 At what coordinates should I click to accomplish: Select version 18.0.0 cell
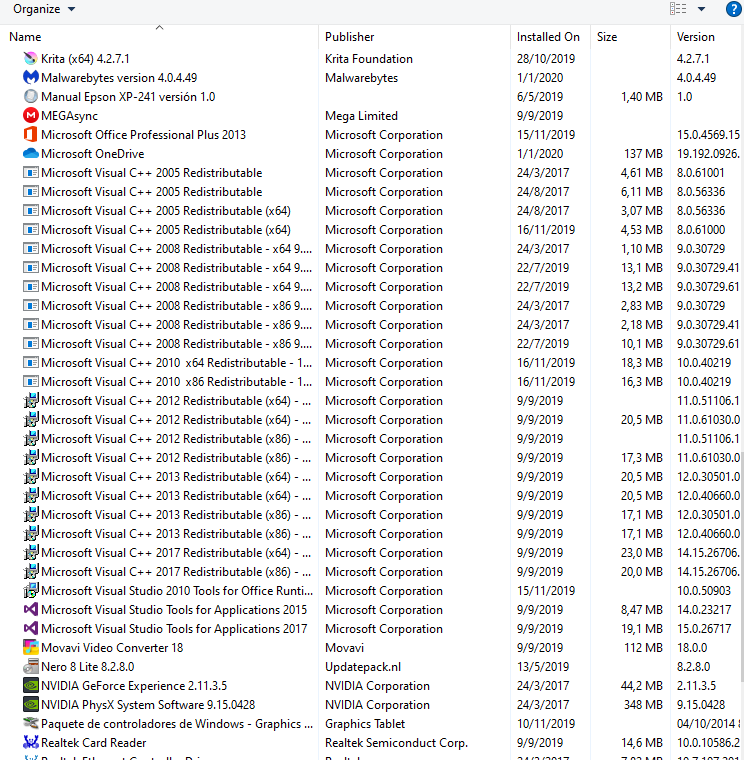pos(692,648)
